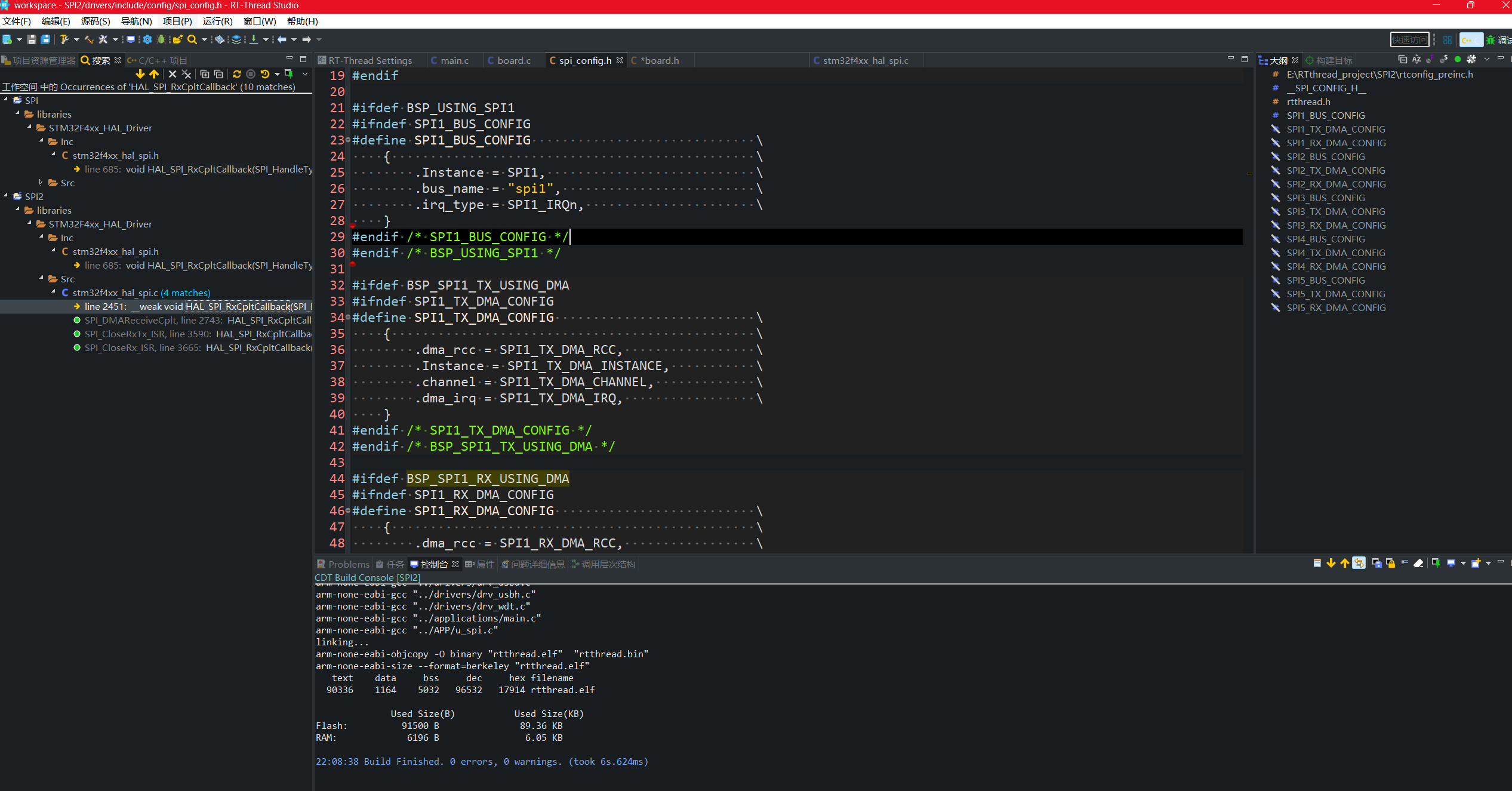The width and height of the screenshot is (1512, 791).
Task: Select SPI2_BUS_CONFIG in outline panel
Action: pyautogui.click(x=1325, y=156)
